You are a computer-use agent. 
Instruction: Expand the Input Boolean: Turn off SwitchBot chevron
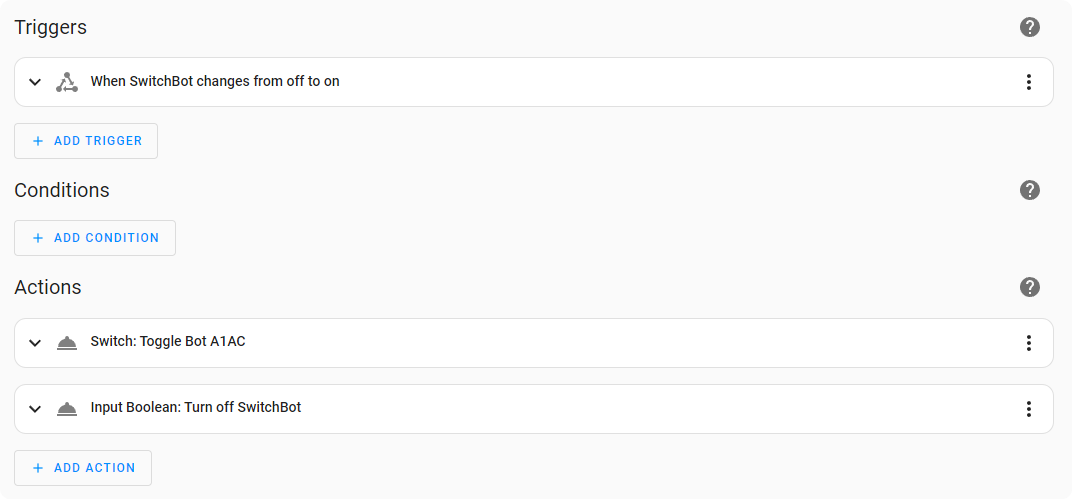coord(35,409)
